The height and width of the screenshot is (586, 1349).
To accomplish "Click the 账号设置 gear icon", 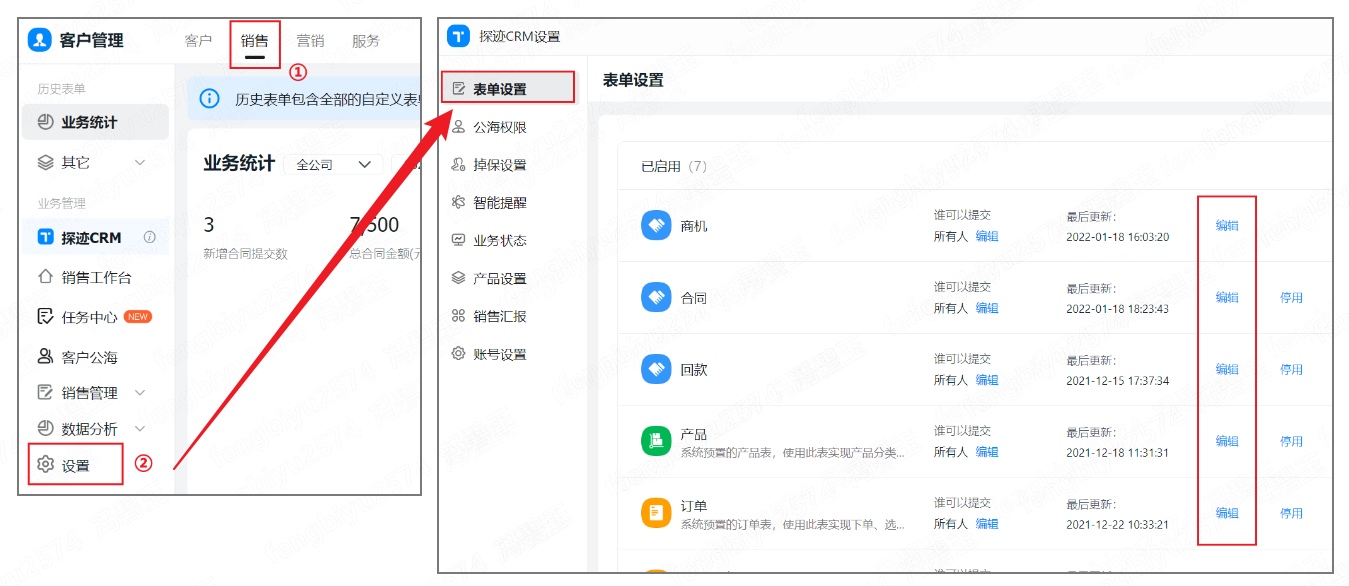I will pos(459,354).
